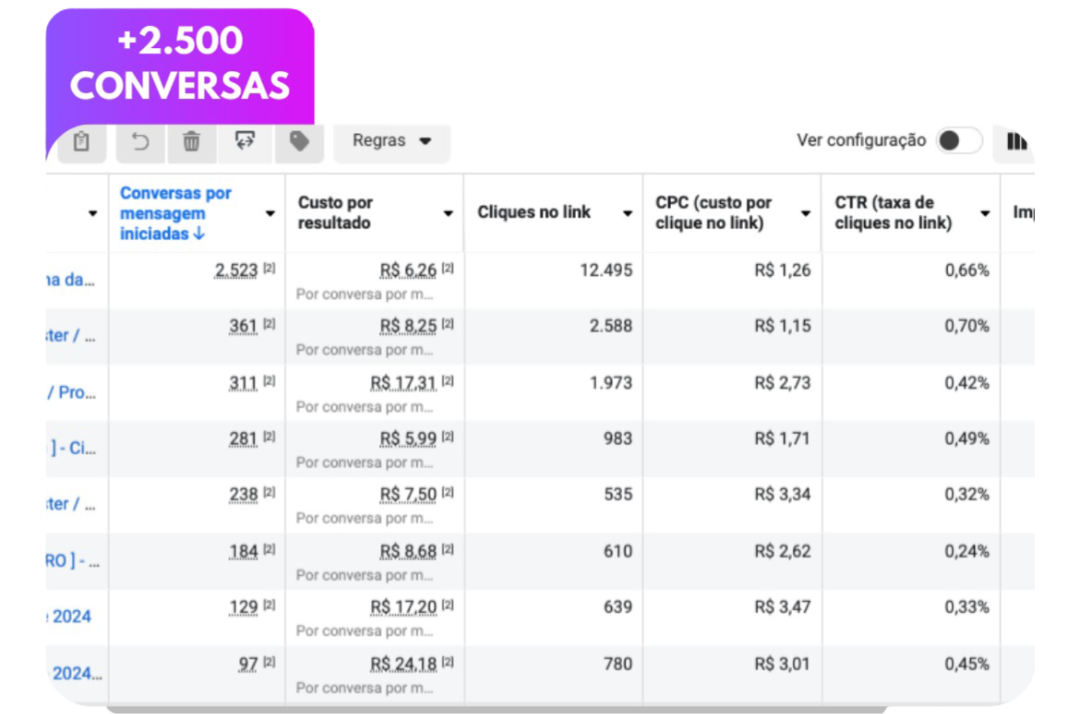Expand Custo por resultado column dropdown arrow
This screenshot has width=1080, height=714.
point(448,214)
